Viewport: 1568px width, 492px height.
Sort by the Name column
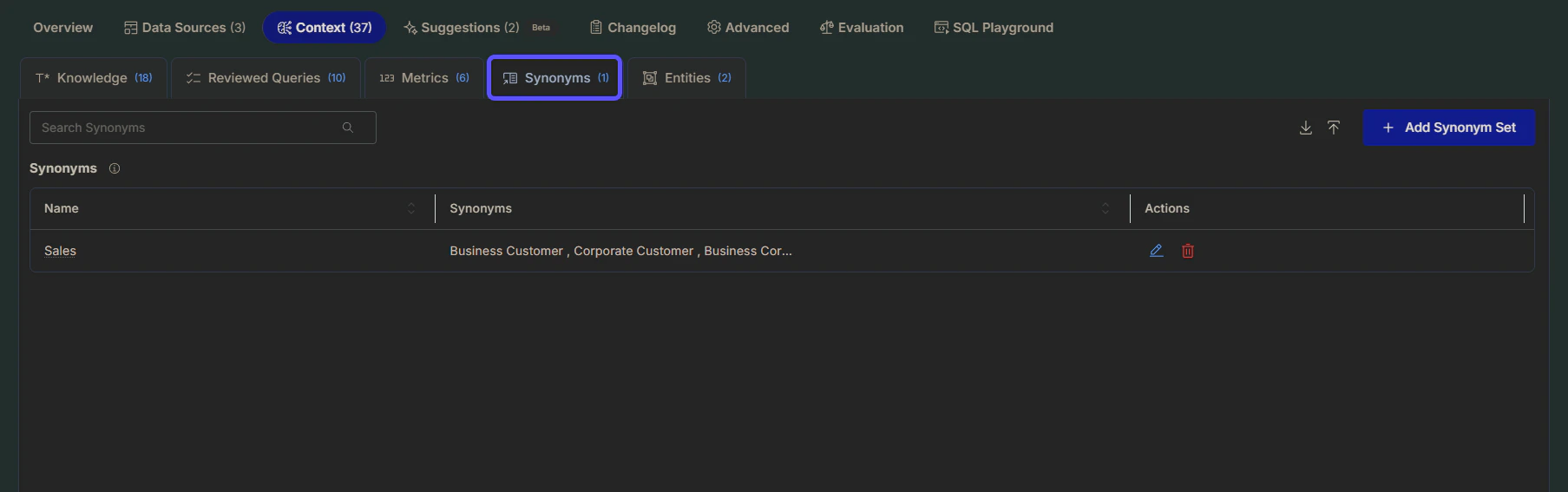point(411,208)
